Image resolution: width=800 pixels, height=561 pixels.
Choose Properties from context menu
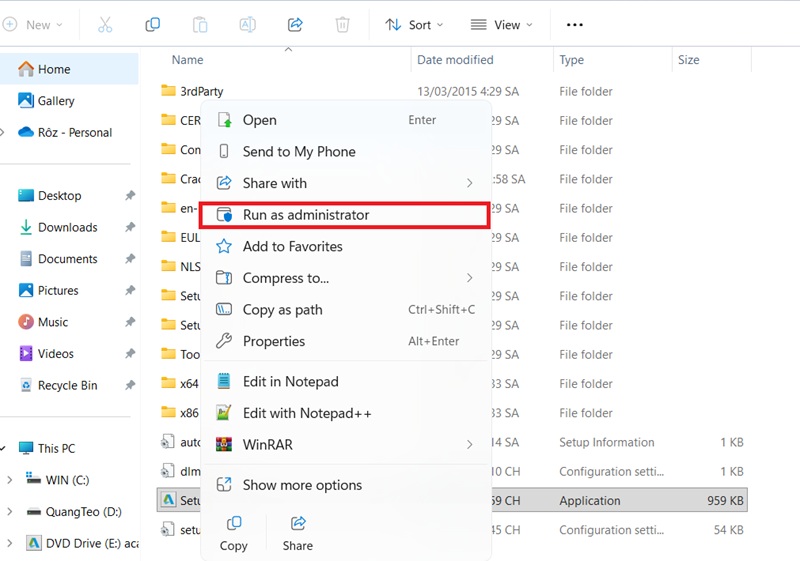(273, 341)
